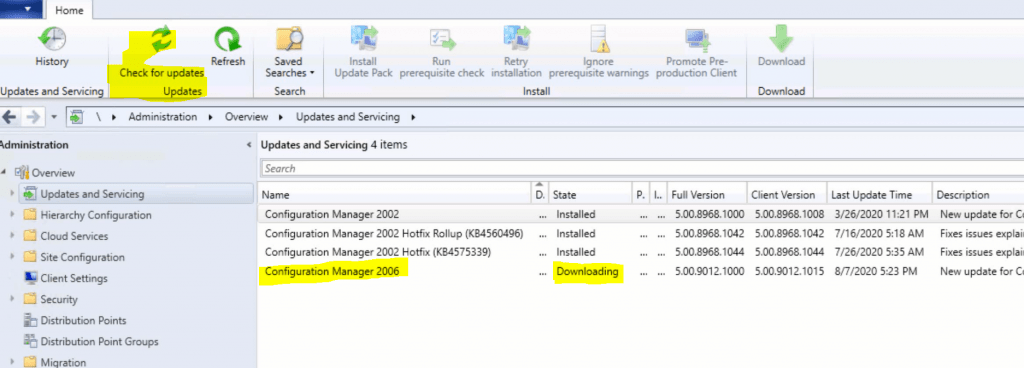Sort by the Last Update Time column
Viewport: 1024px width, 368px height.
point(879,194)
